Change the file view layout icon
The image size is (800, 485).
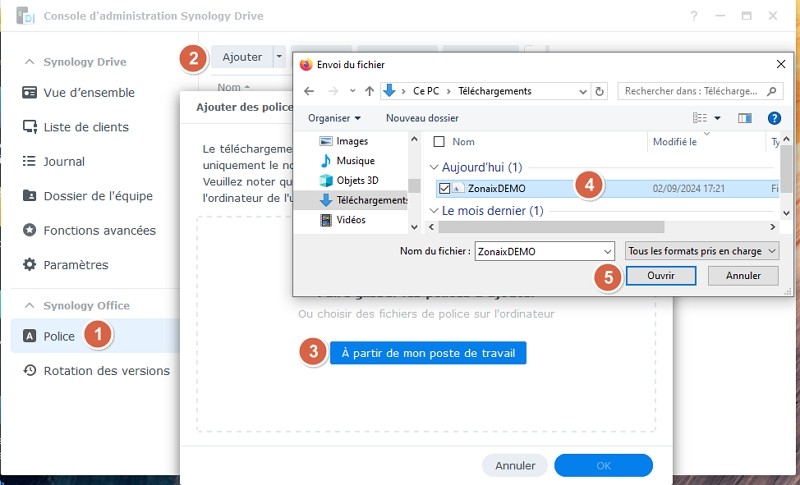click(x=699, y=118)
